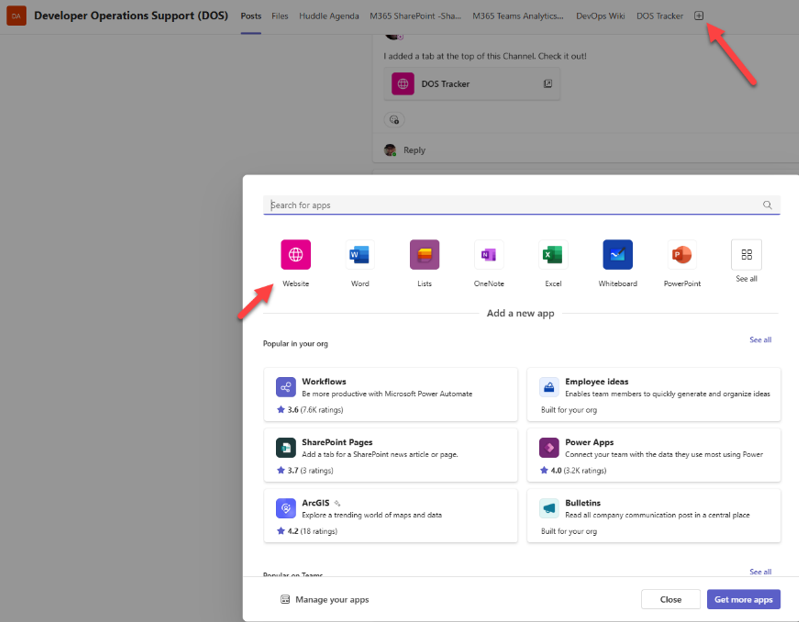The image size is (799, 622).
Task: Open the M365 Teams Analytics tab
Action: 518,16
